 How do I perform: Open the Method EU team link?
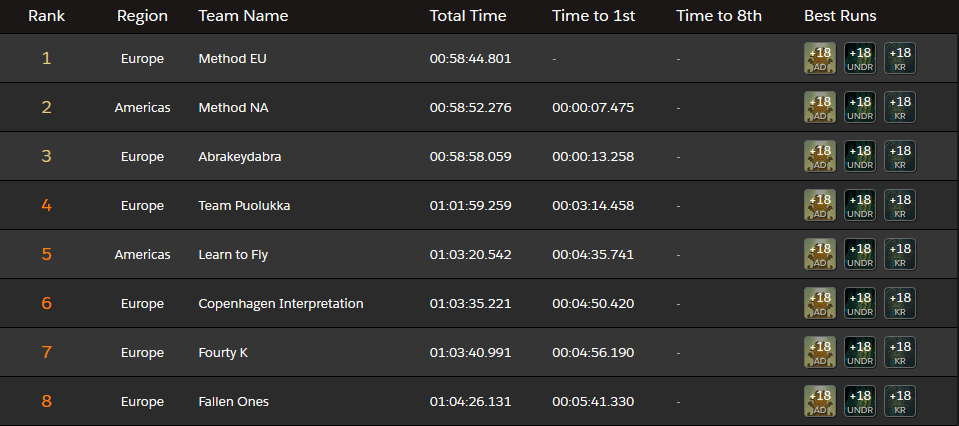pos(232,58)
